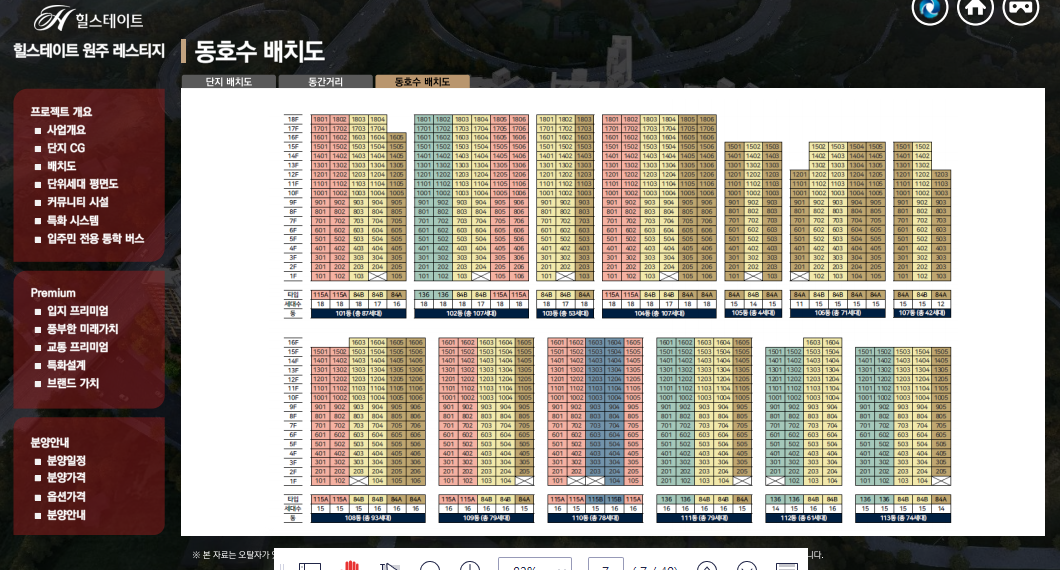This screenshot has width=1060, height=570.
Task: Switch to 동간거리 tab
Action: (325, 82)
